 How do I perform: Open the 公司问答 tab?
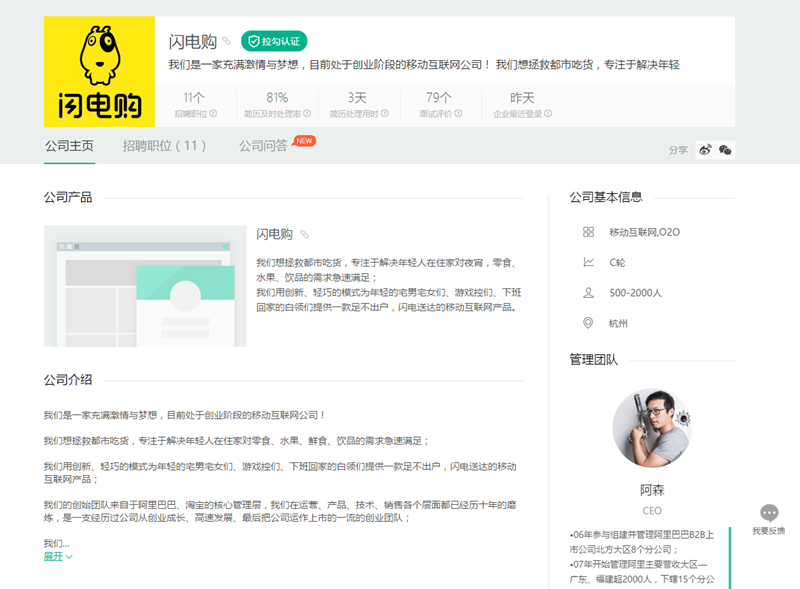pyautogui.click(x=264, y=146)
